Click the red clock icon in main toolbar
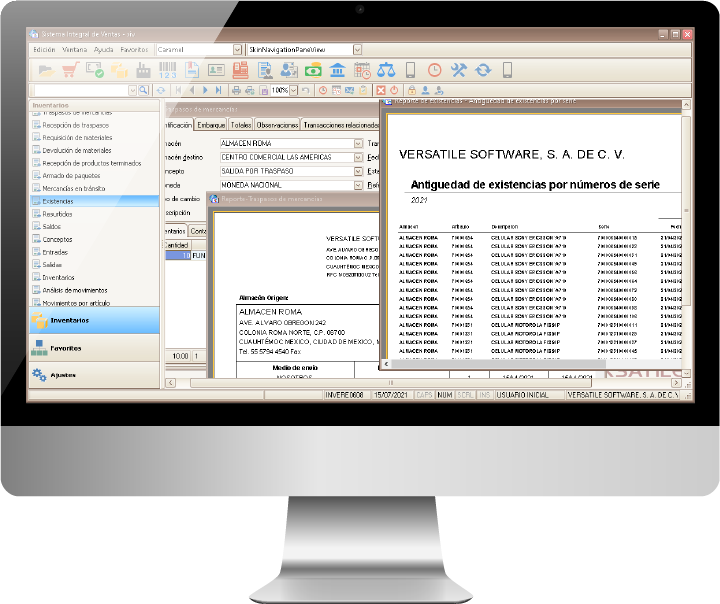This screenshot has width=720, height=604. coord(434,70)
